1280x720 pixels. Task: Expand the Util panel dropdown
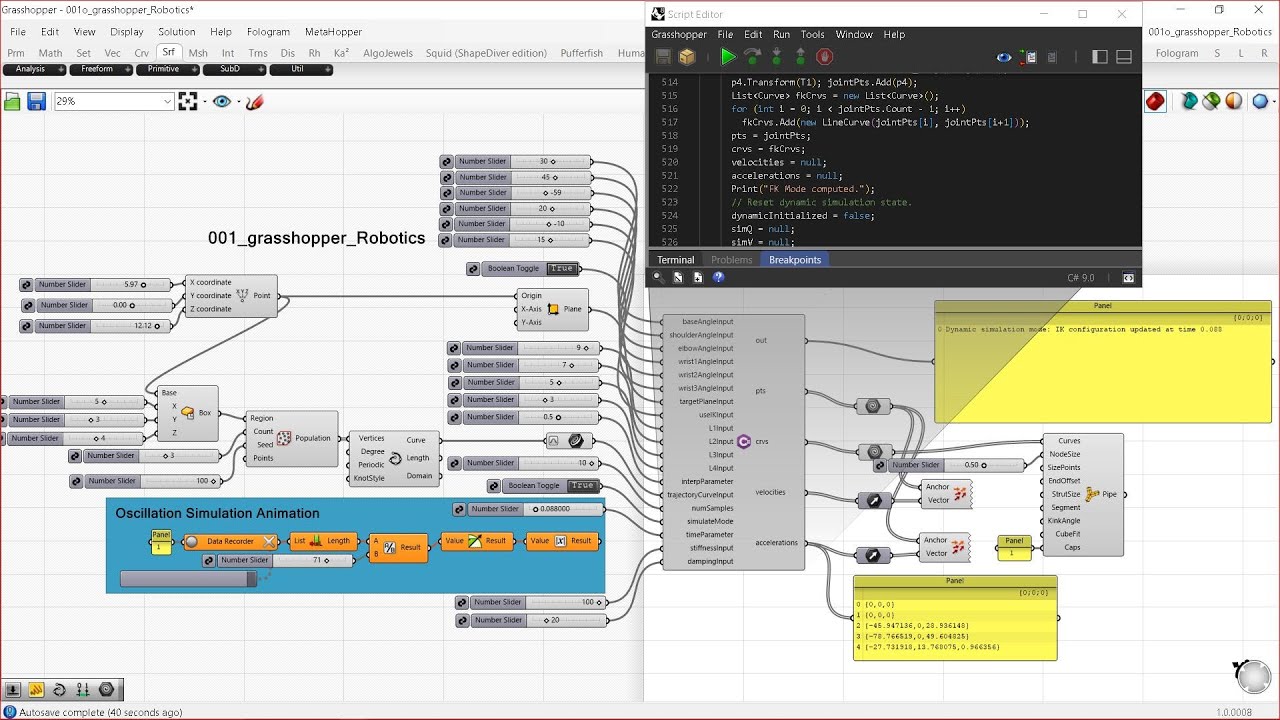(328, 70)
